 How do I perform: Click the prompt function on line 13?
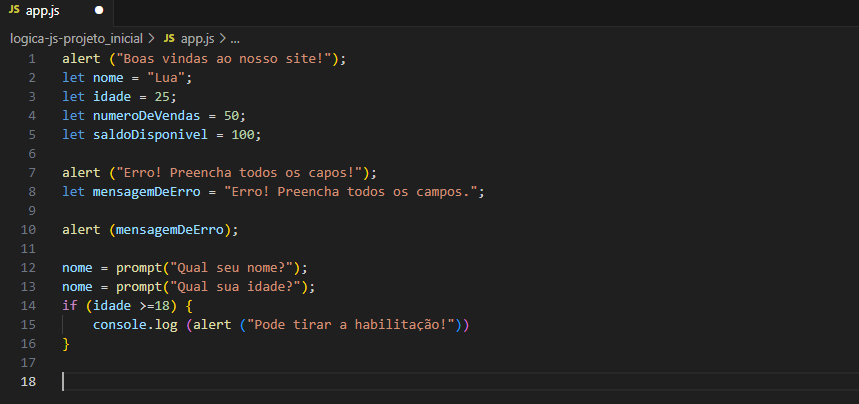tap(139, 287)
